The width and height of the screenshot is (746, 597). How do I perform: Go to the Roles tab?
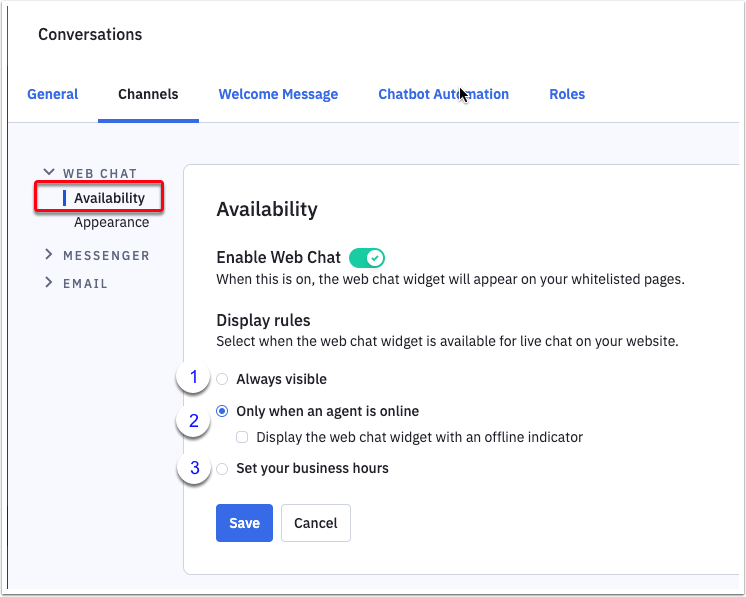567,94
